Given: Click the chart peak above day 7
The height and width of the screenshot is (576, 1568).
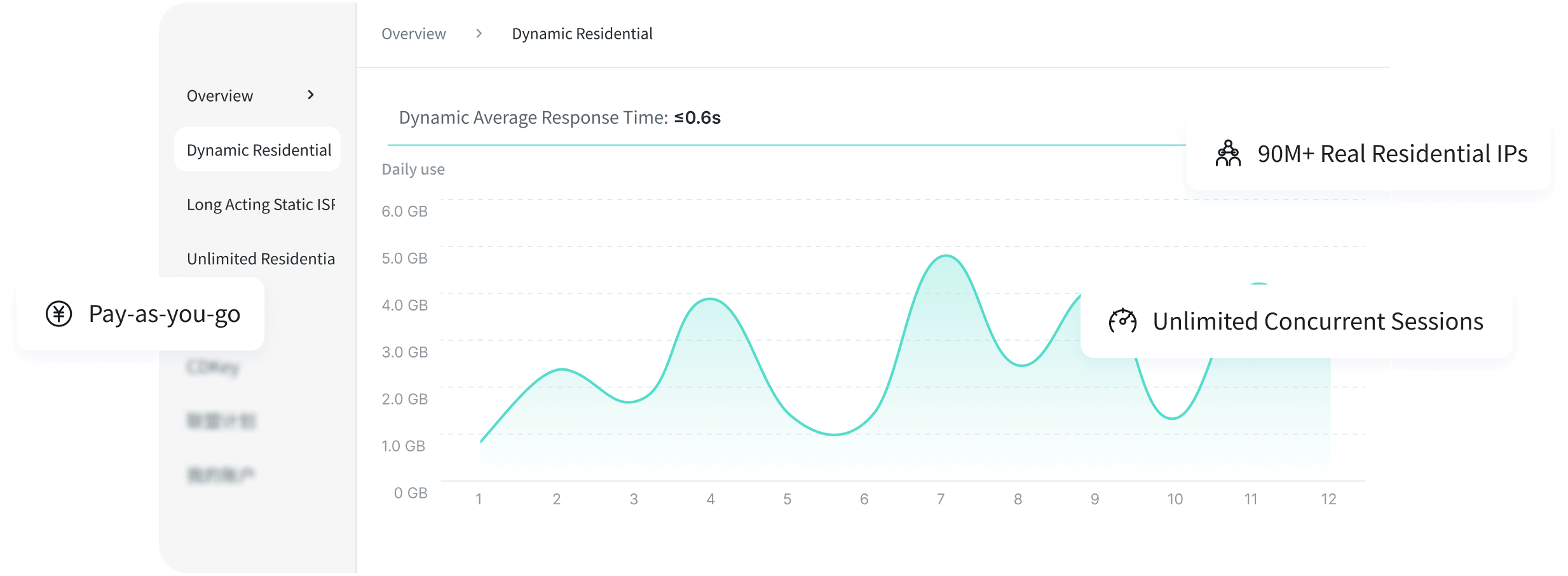Looking at the screenshot, I should 946,256.
